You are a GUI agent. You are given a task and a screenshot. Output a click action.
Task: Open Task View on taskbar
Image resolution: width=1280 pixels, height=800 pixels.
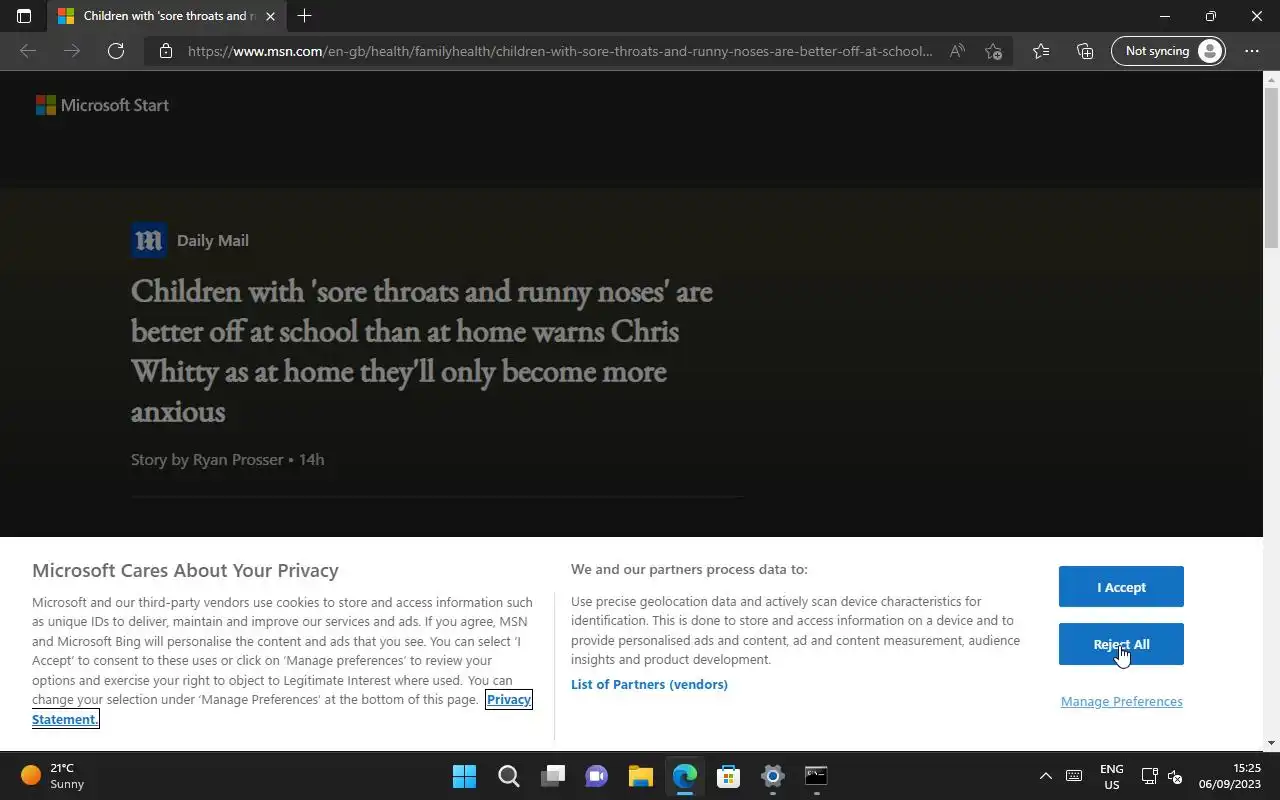pyautogui.click(x=552, y=776)
